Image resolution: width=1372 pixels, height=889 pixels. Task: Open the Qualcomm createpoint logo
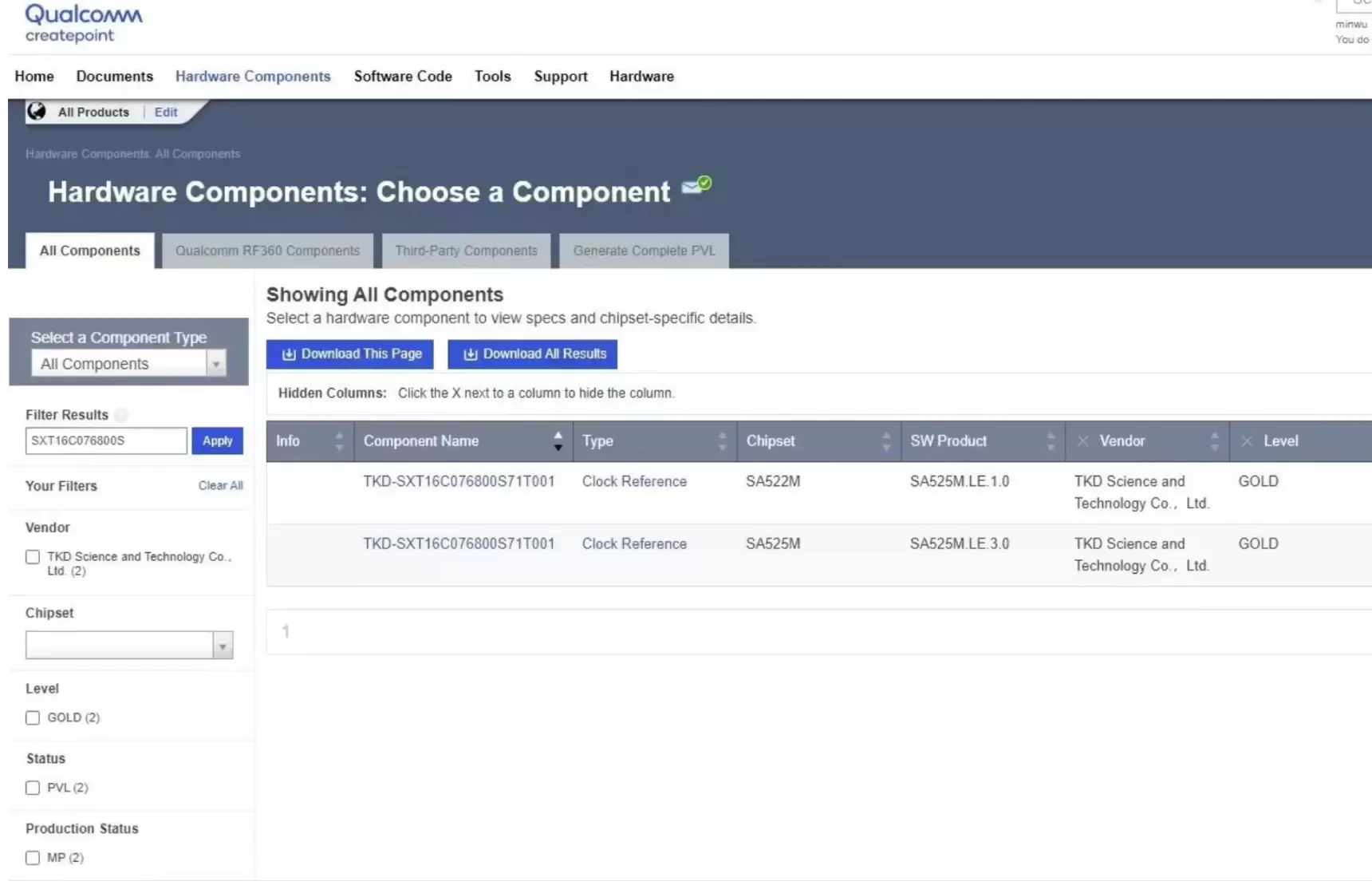84,23
